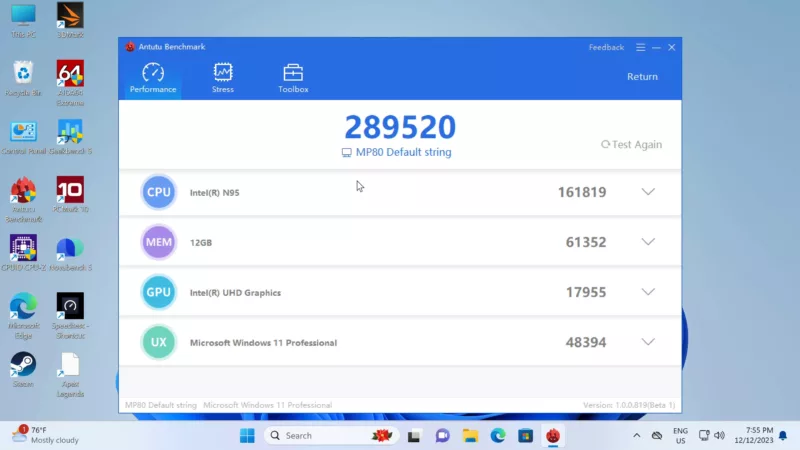
Task: Click the 12GB memory label
Action: [x=201, y=242]
